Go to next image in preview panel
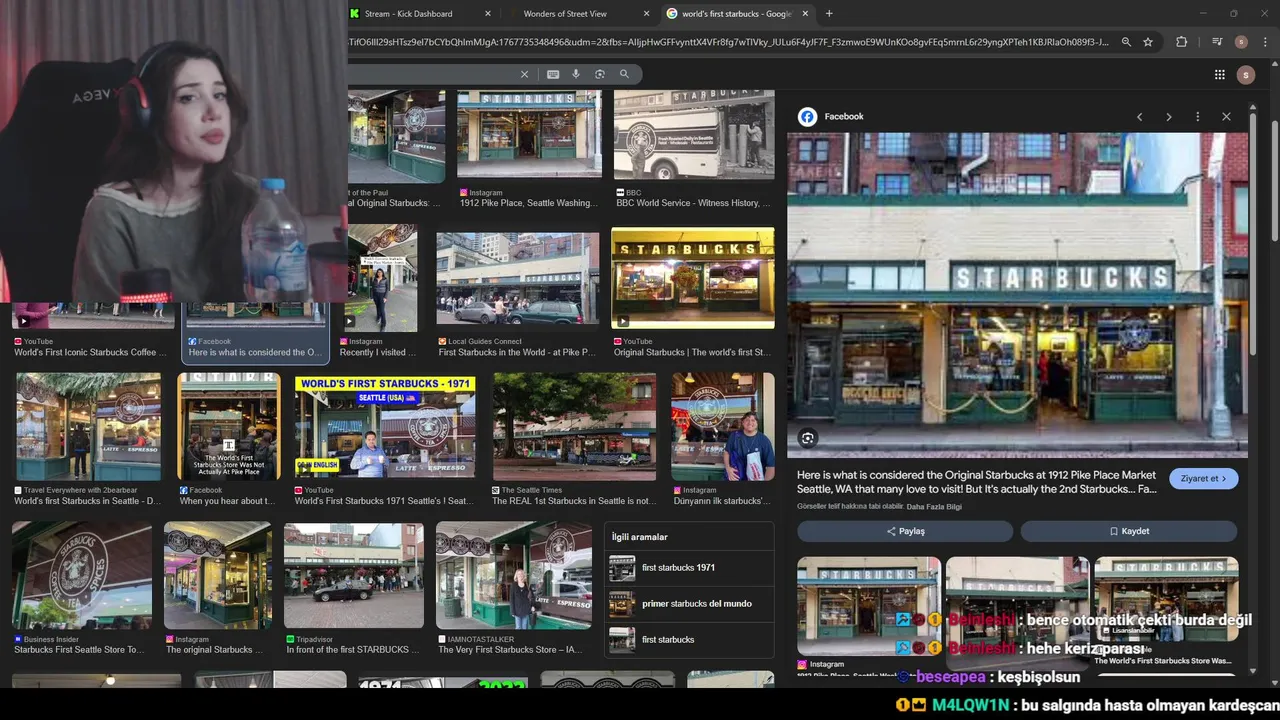Viewport: 1280px width, 720px height. point(1168,117)
